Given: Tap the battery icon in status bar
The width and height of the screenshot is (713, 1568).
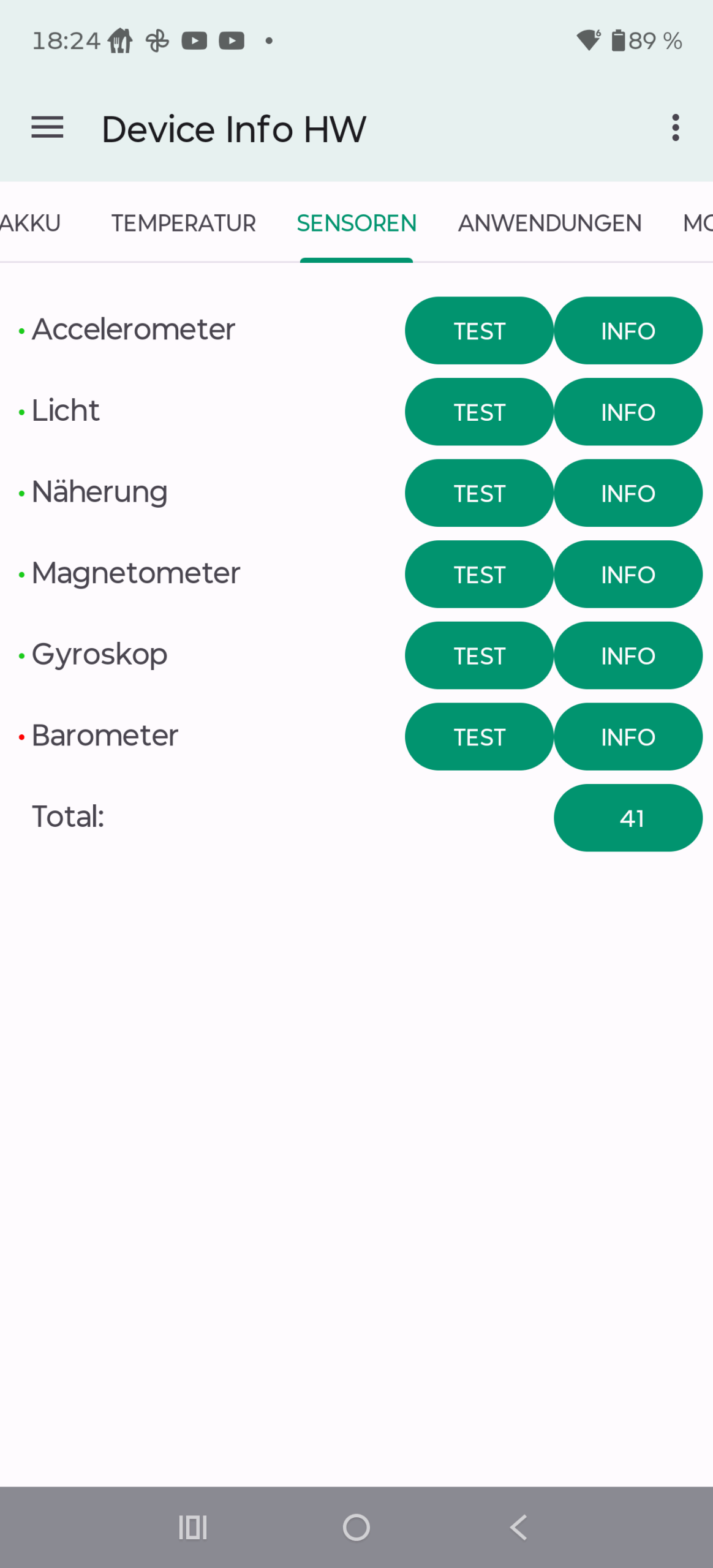Looking at the screenshot, I should tap(618, 40).
